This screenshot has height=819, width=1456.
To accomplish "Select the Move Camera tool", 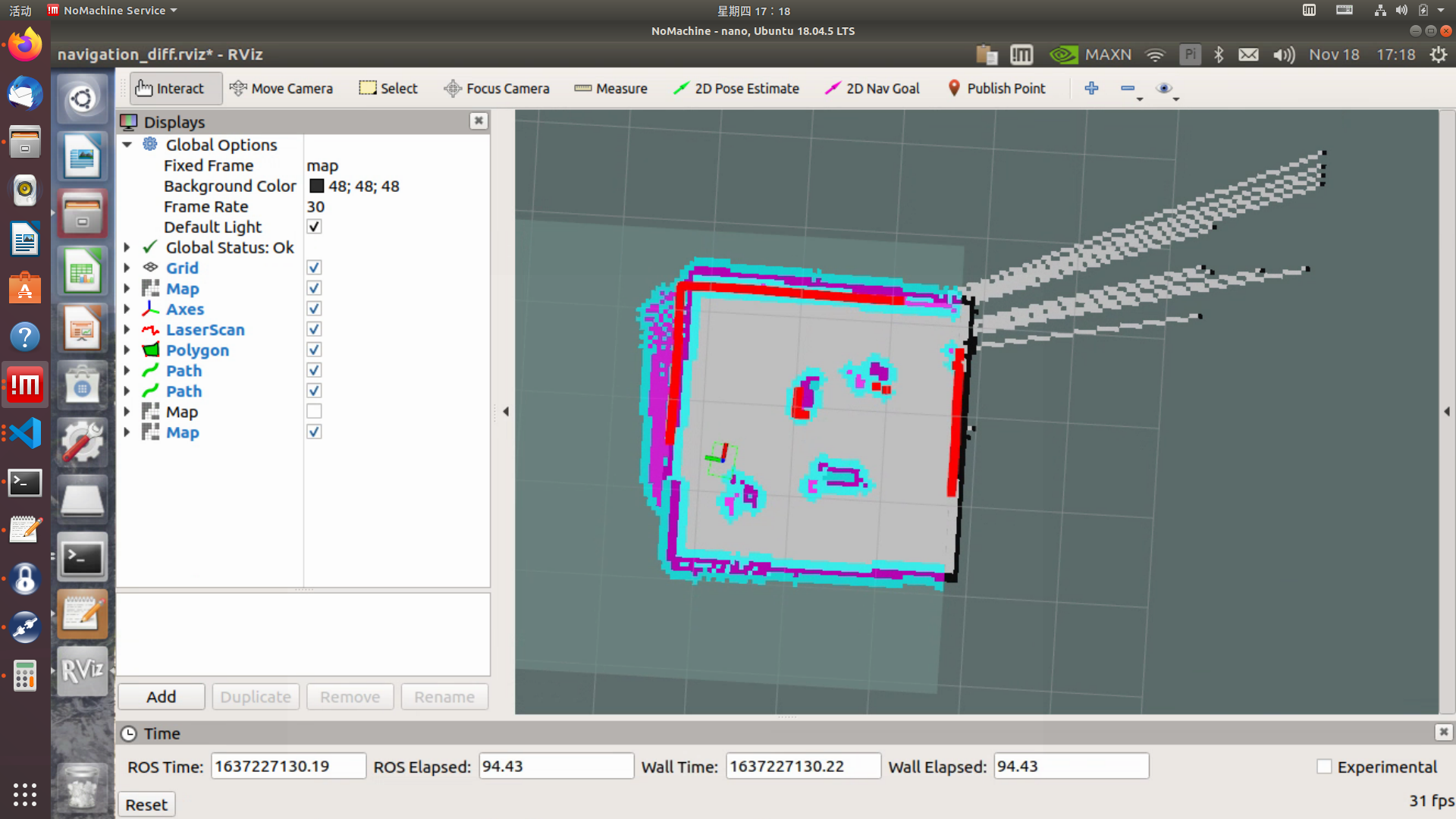I will 281,89.
